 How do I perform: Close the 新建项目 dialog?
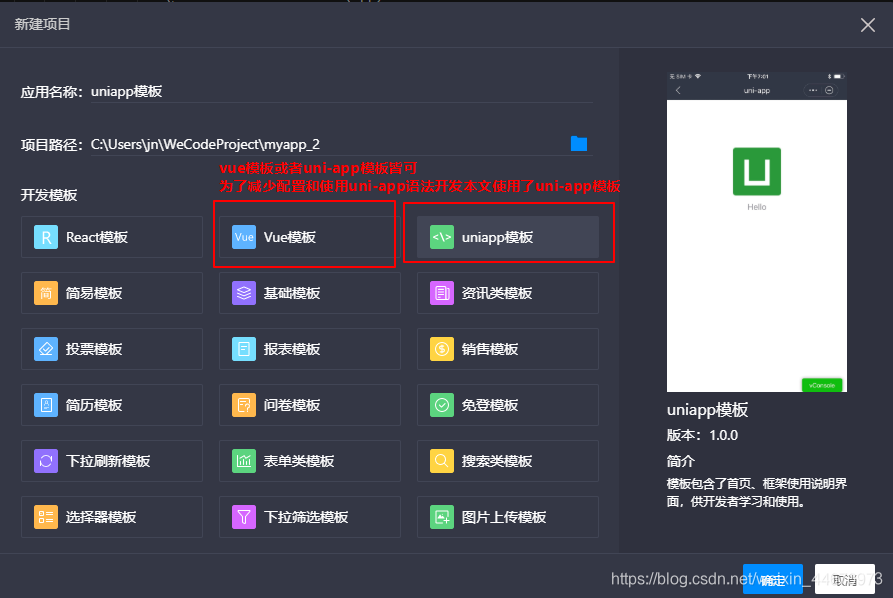pos(867,24)
